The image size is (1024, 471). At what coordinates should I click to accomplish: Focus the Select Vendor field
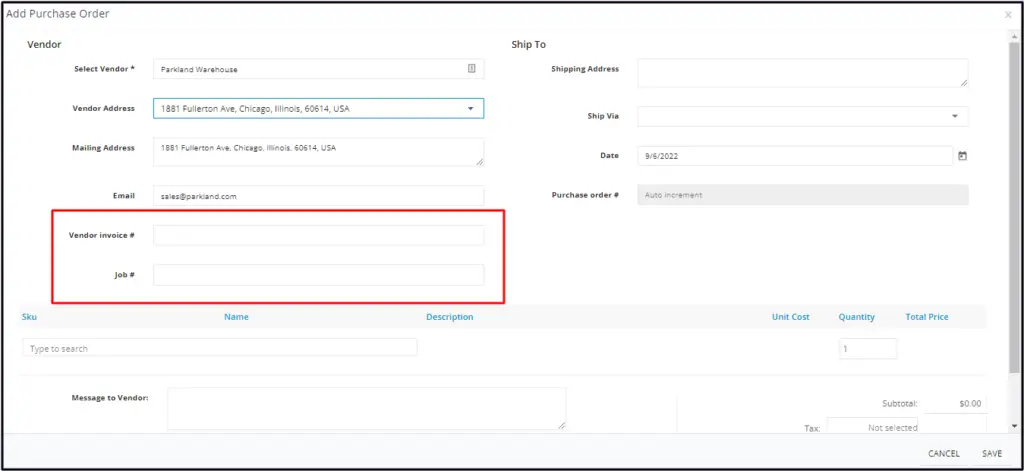point(319,69)
